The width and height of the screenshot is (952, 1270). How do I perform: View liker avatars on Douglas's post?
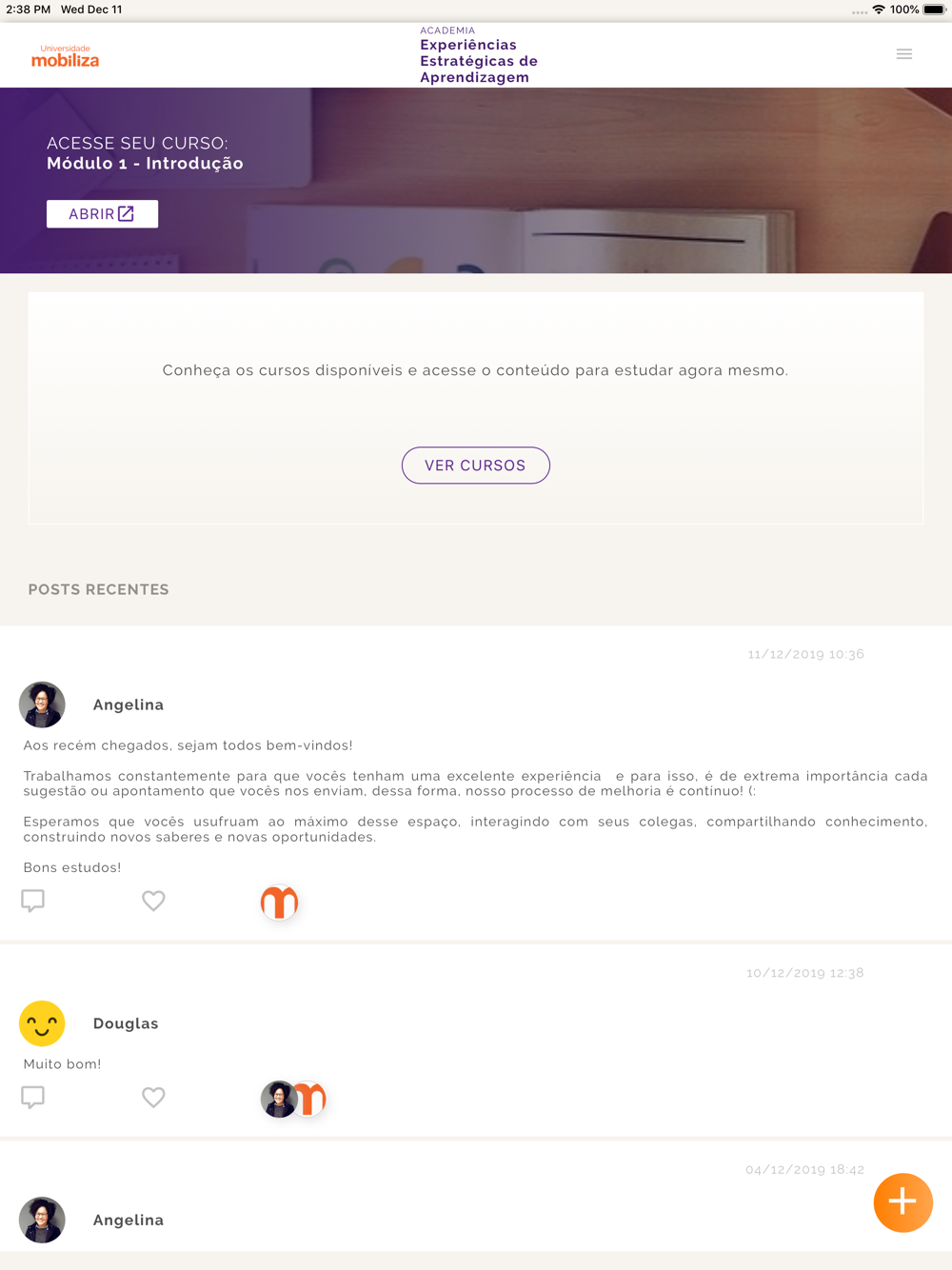[293, 1099]
